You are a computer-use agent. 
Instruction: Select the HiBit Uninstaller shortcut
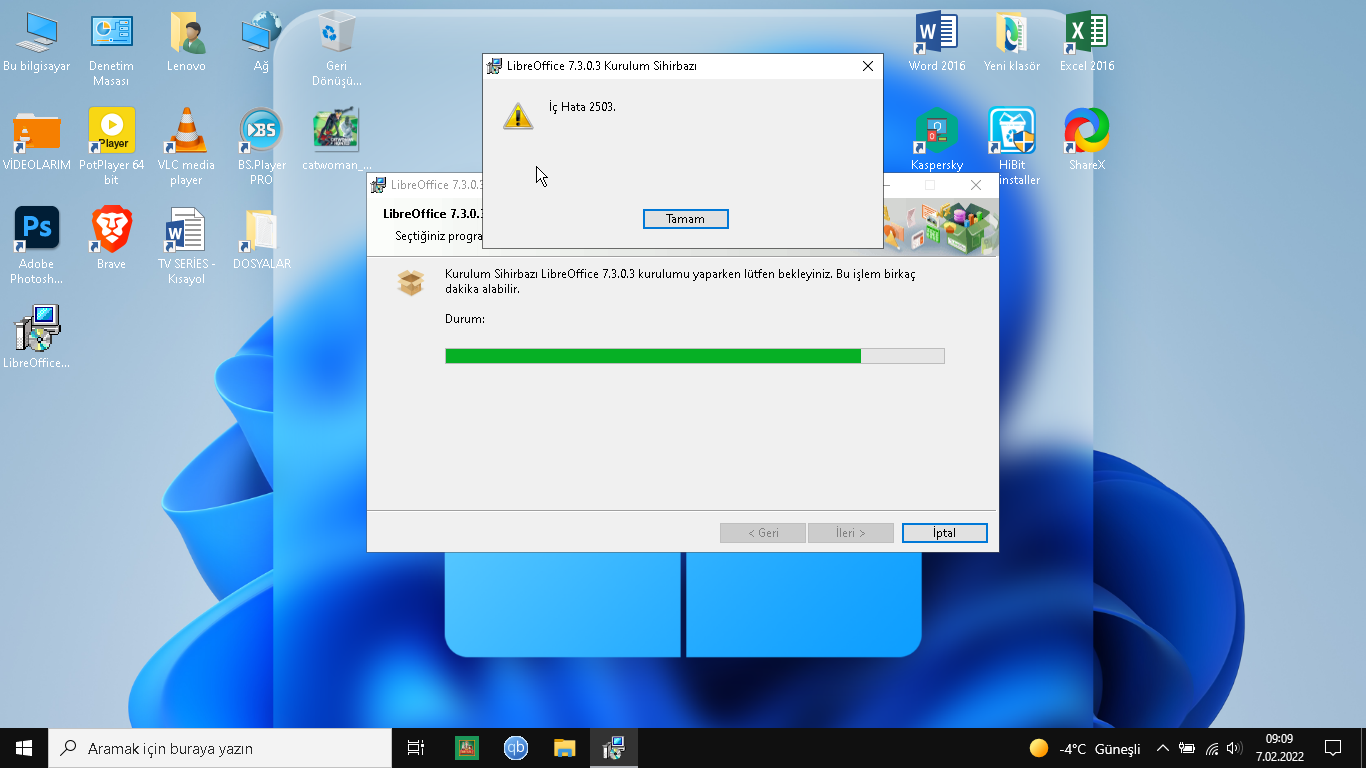[x=1012, y=148]
